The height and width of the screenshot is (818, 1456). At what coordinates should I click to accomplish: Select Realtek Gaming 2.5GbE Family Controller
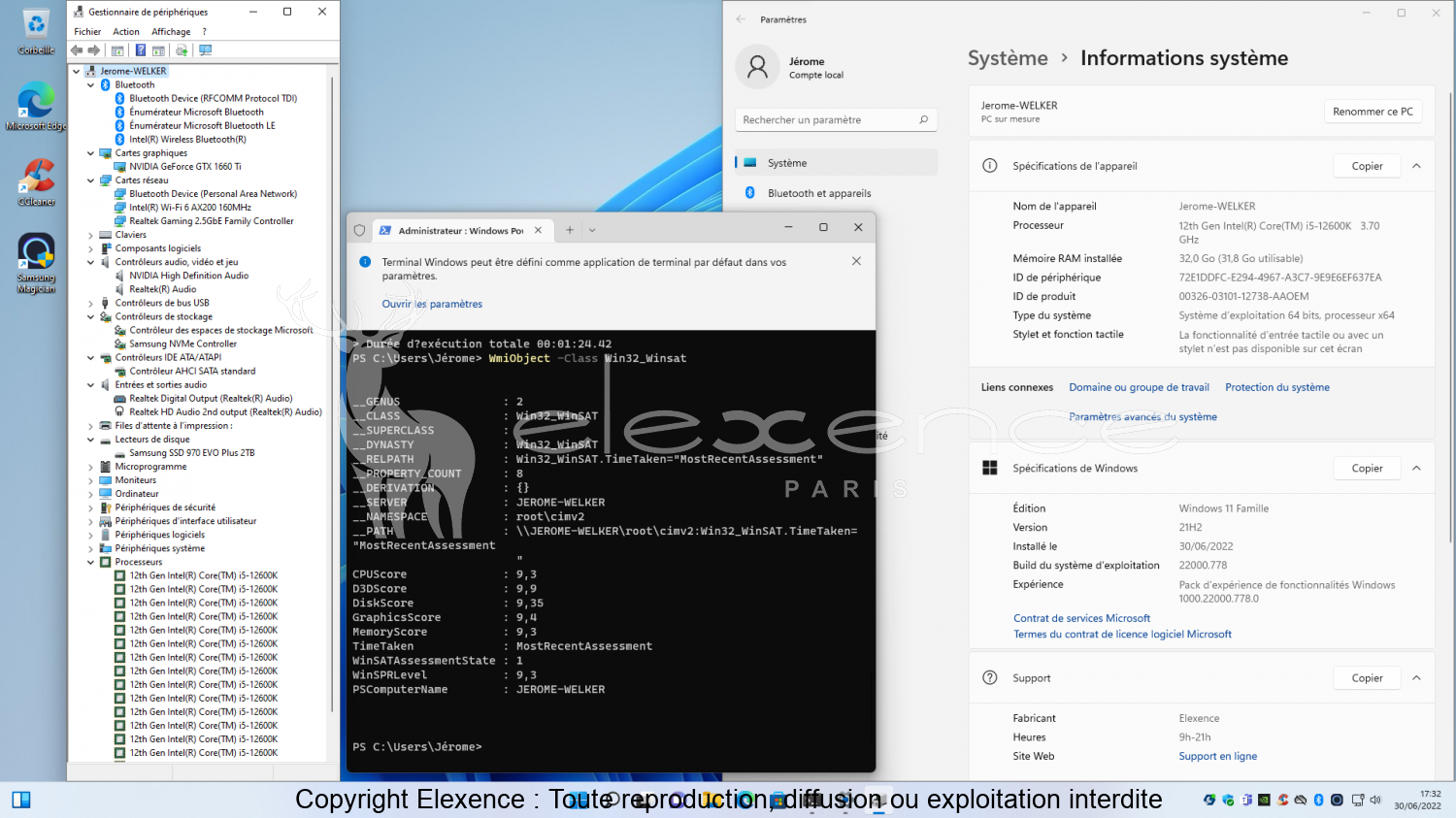click(211, 221)
